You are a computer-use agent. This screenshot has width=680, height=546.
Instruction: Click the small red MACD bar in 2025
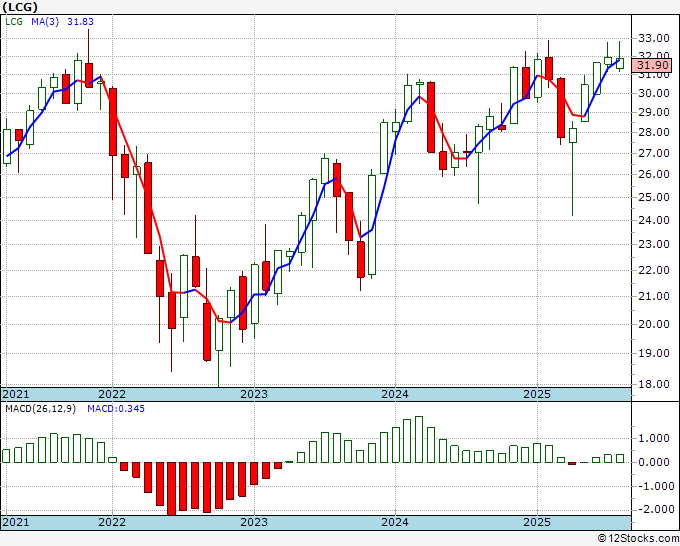[x=572, y=464]
